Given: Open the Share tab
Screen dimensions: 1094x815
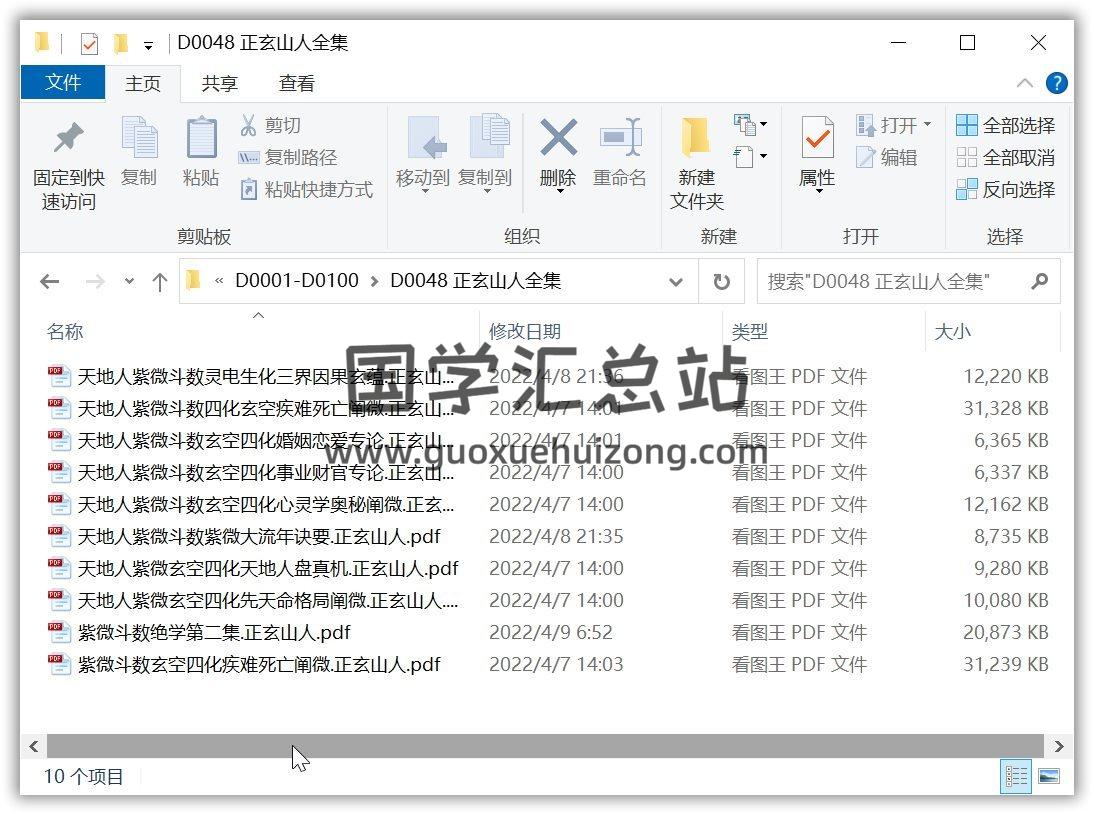Looking at the screenshot, I should pyautogui.click(x=219, y=84).
